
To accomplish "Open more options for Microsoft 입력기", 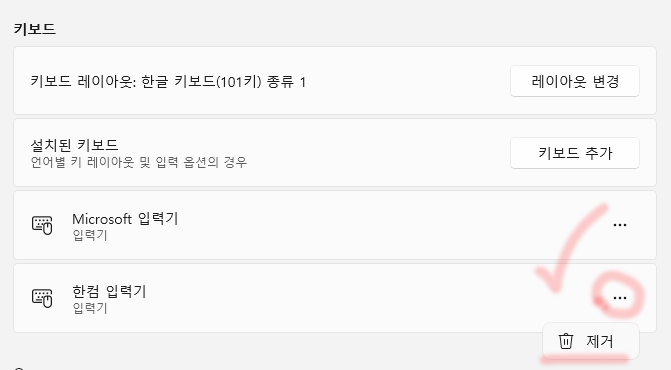I will (620, 225).
